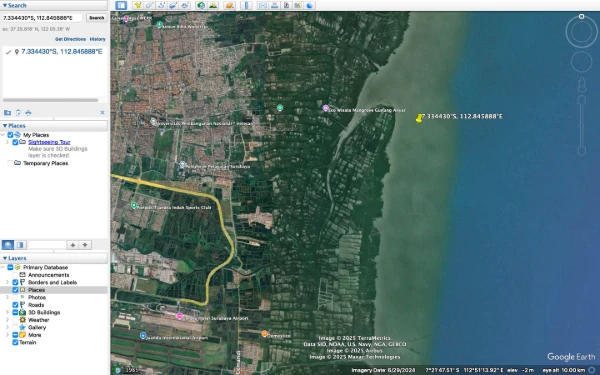Toggle the Borders and Labels layer checkbox
Viewport: 600px width, 375px height.
(x=15, y=282)
